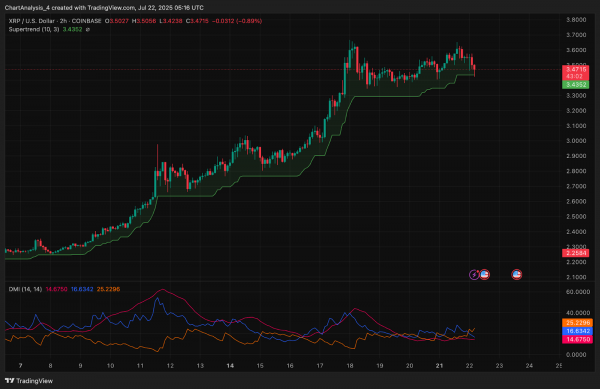Click date 21 on the time axis

439,366
